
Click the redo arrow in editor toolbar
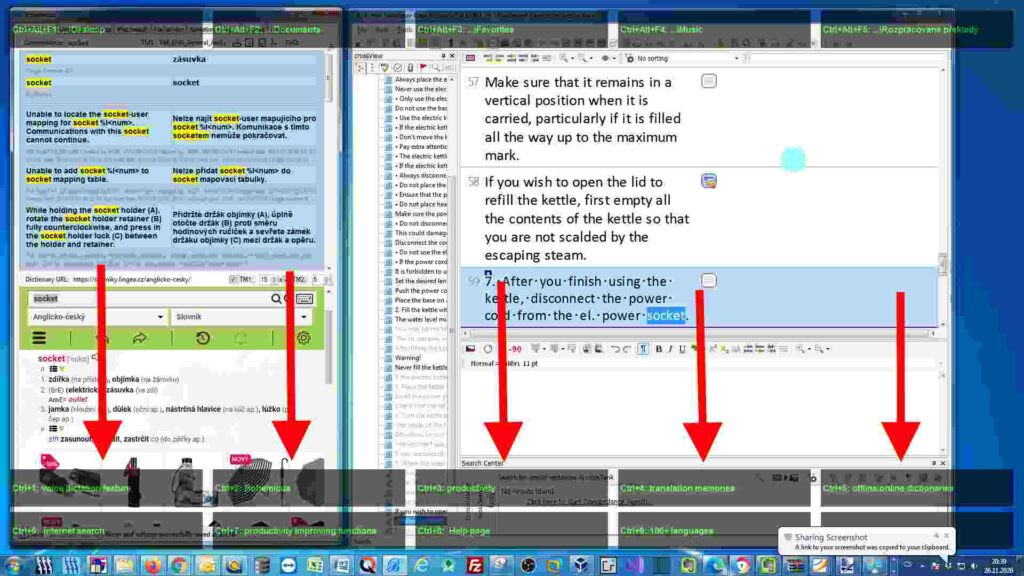tap(626, 349)
